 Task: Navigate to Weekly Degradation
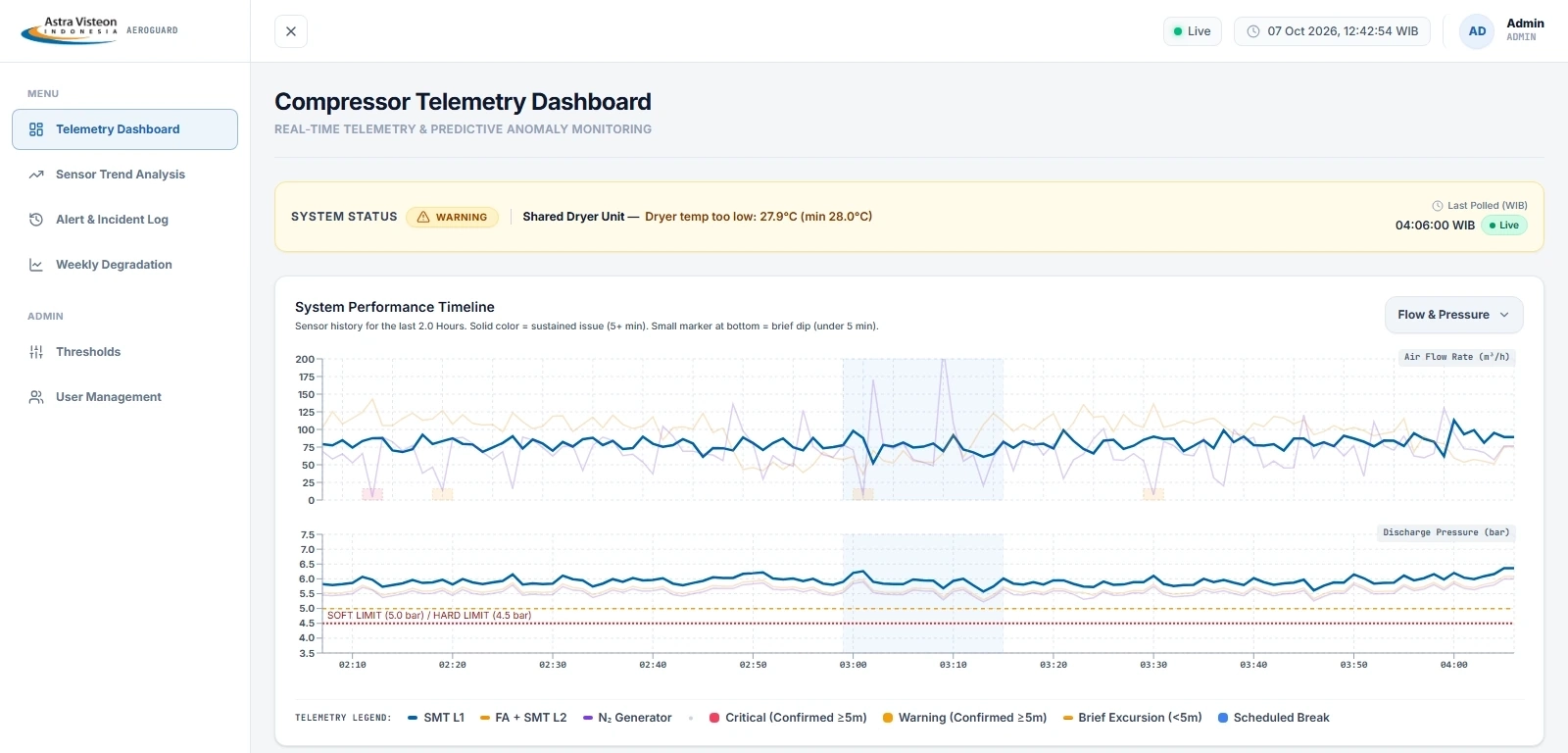pos(124,265)
